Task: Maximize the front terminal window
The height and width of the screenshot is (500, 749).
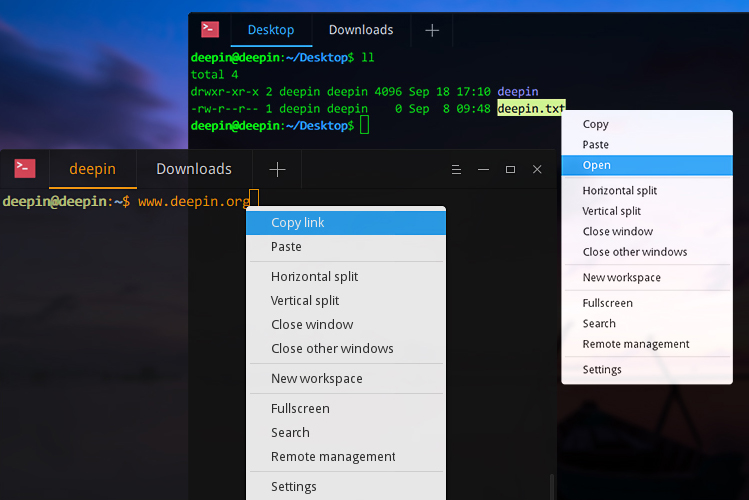Action: pyautogui.click(x=510, y=170)
